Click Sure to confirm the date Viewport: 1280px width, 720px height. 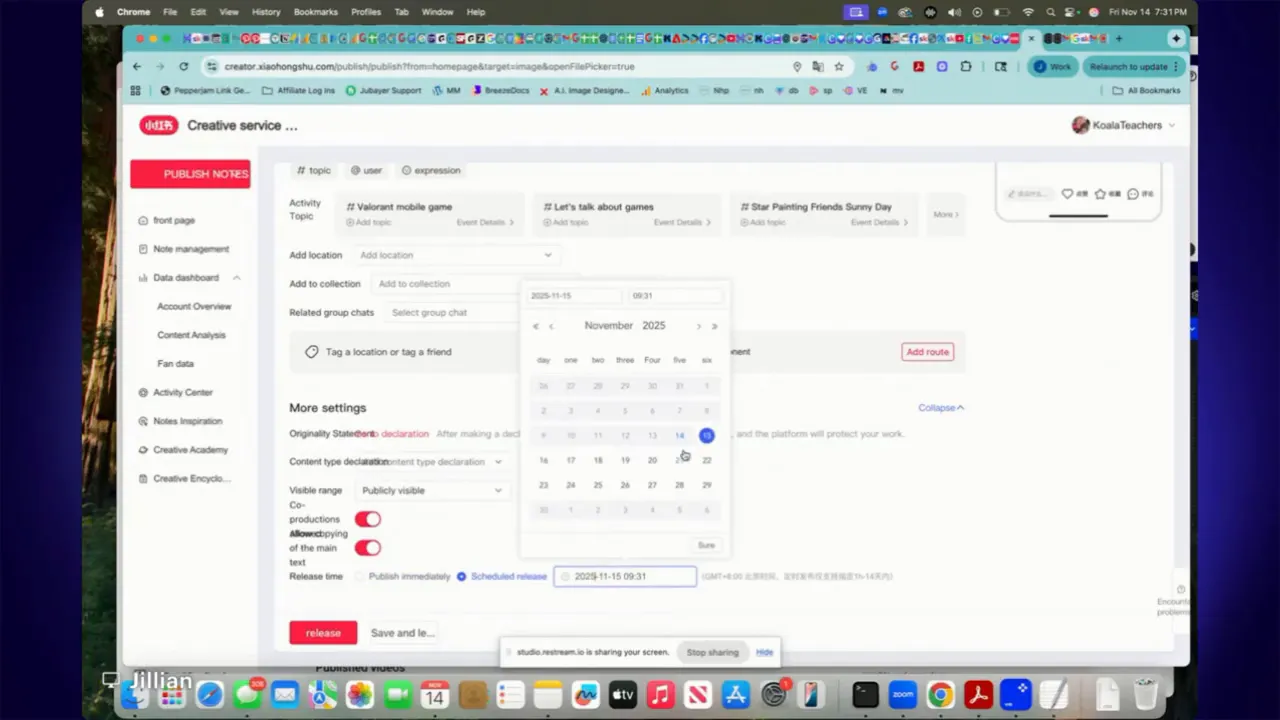pos(706,545)
